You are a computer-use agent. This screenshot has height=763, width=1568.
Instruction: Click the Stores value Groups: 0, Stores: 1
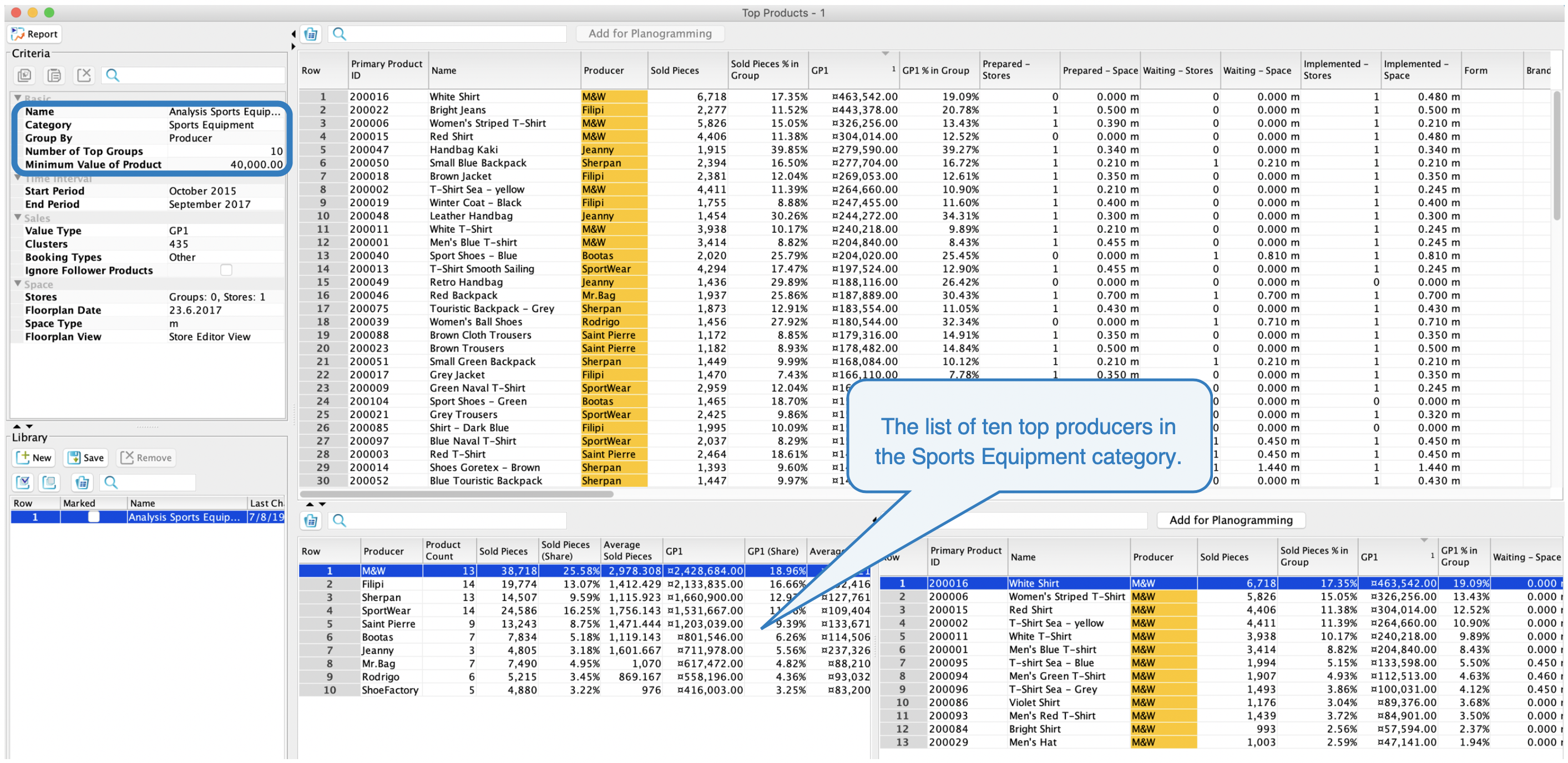click(x=217, y=298)
